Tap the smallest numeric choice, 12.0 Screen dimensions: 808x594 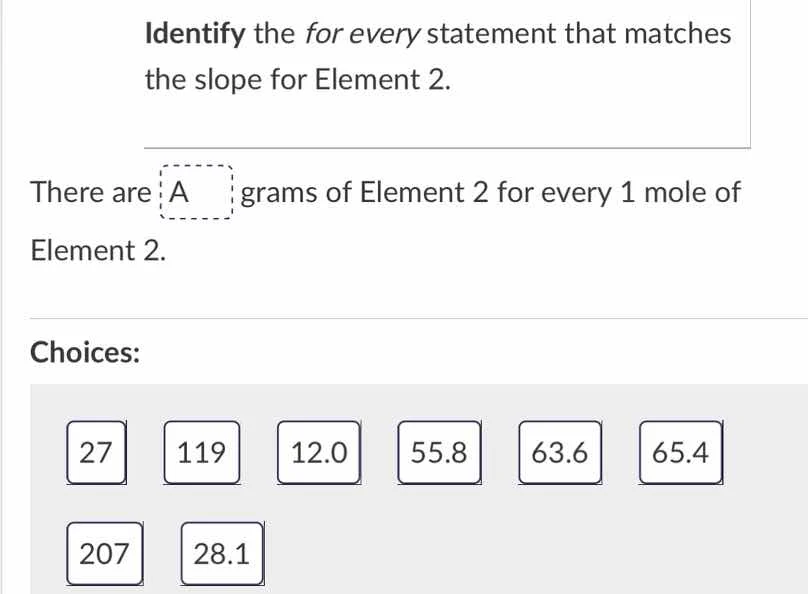click(319, 453)
